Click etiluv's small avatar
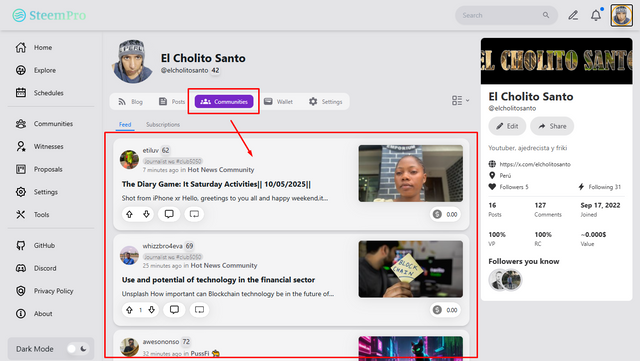 coord(129,159)
